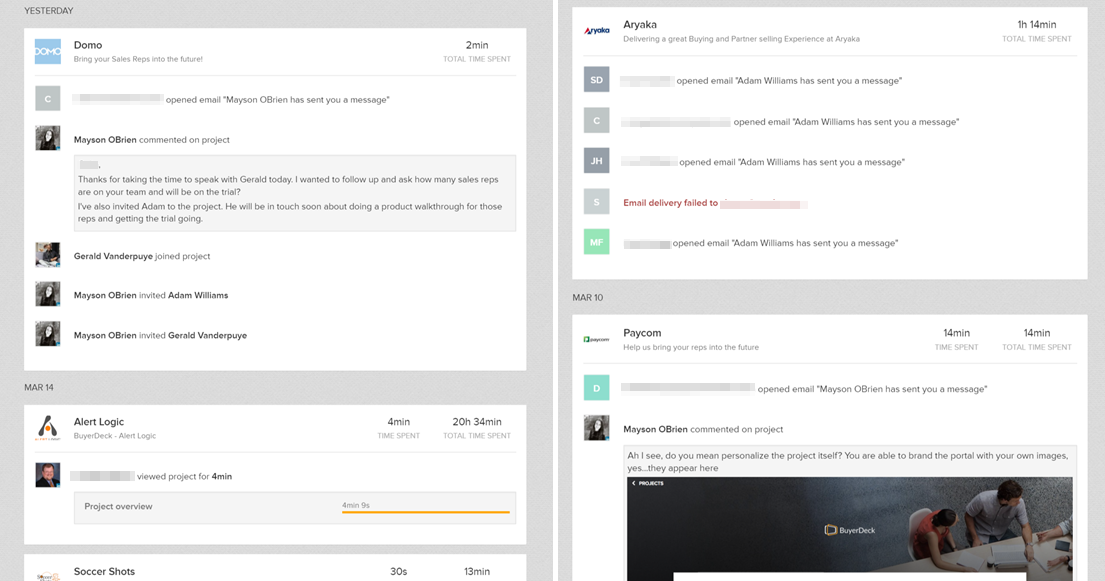This screenshot has width=1105, height=581.
Task: Click Paycom '14min' Time Spent value
Action: [x=956, y=333]
